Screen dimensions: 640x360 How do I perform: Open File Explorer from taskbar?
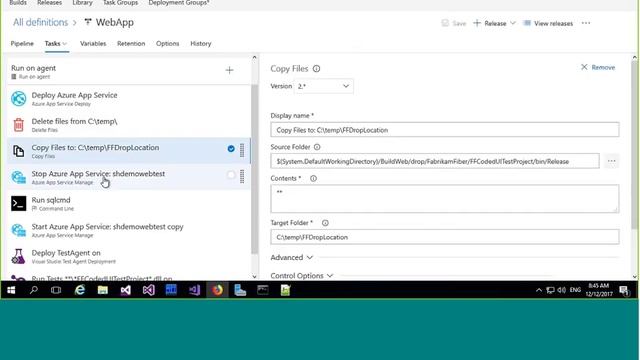[102, 290]
